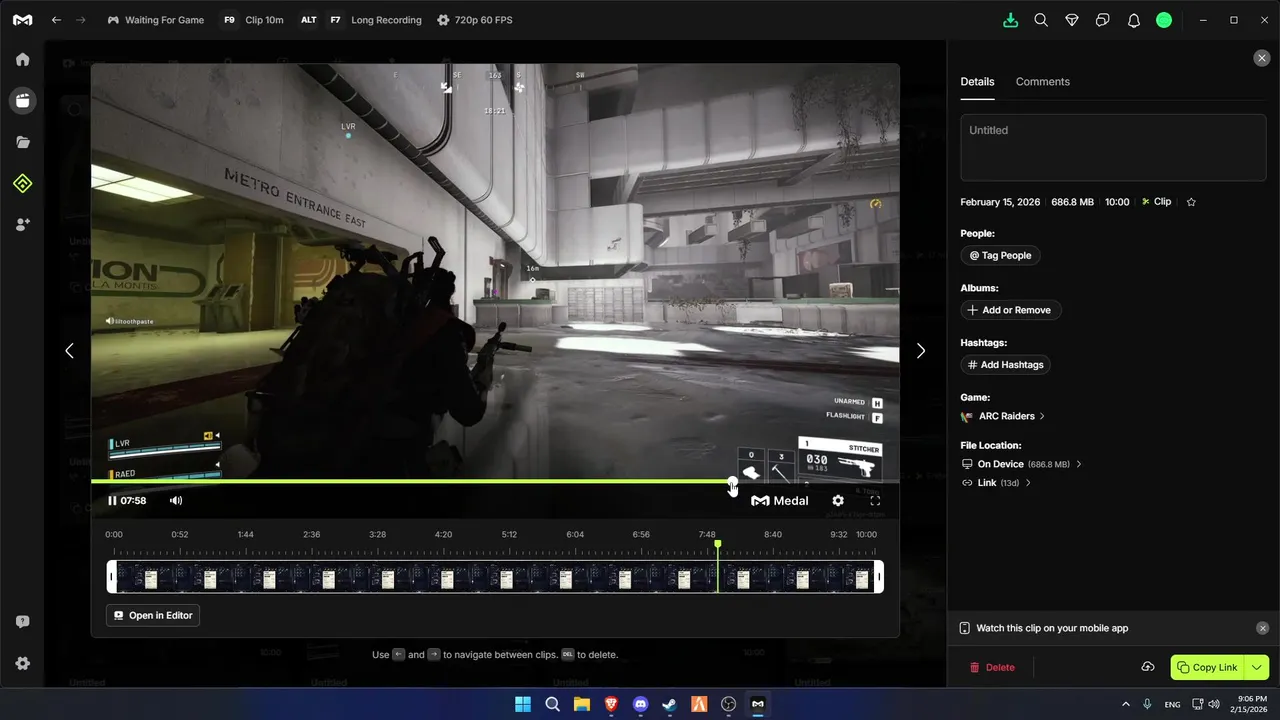
Task: Click the right trim handle on timeline
Action: [x=880, y=577]
